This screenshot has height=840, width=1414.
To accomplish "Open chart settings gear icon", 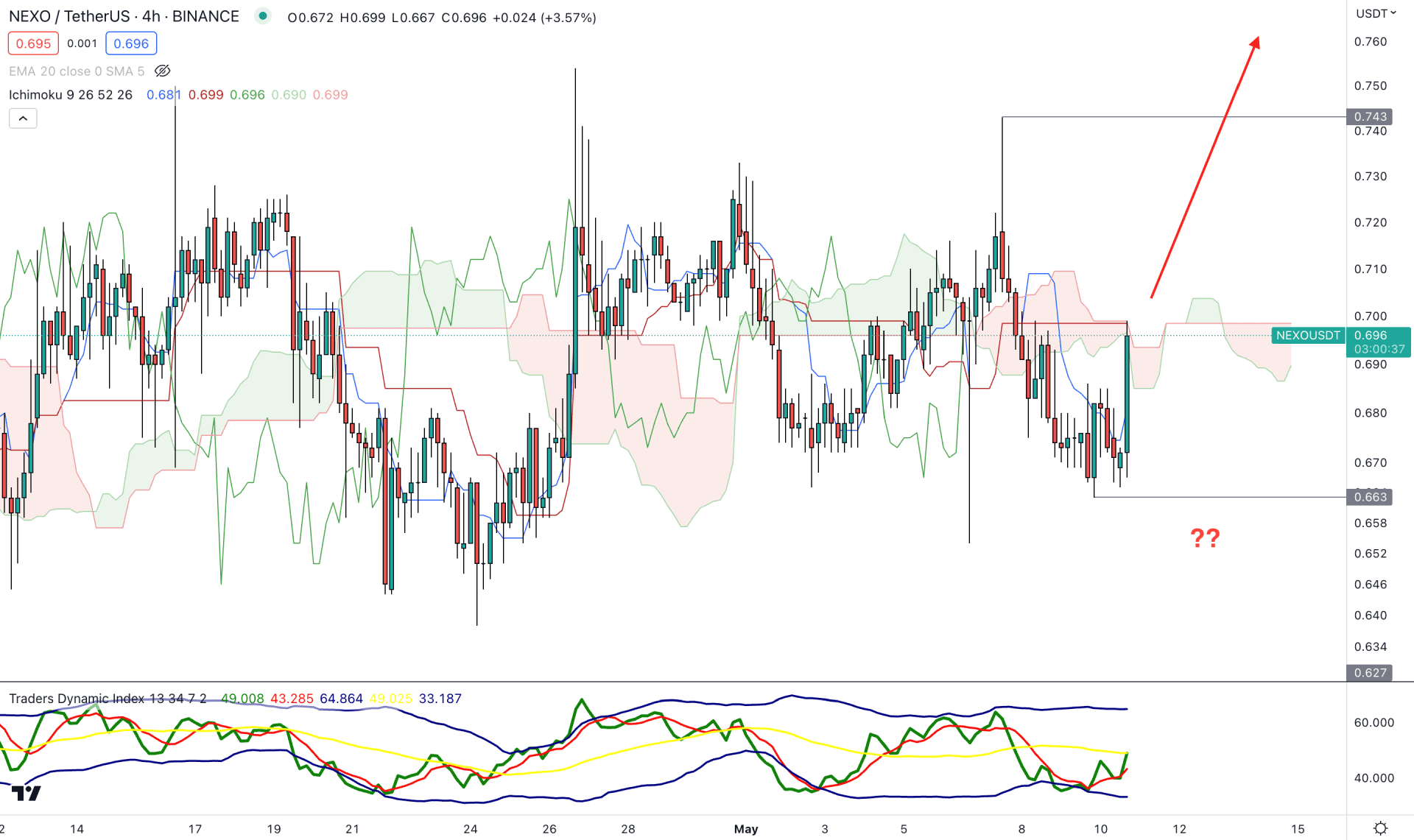I will 1380,828.
